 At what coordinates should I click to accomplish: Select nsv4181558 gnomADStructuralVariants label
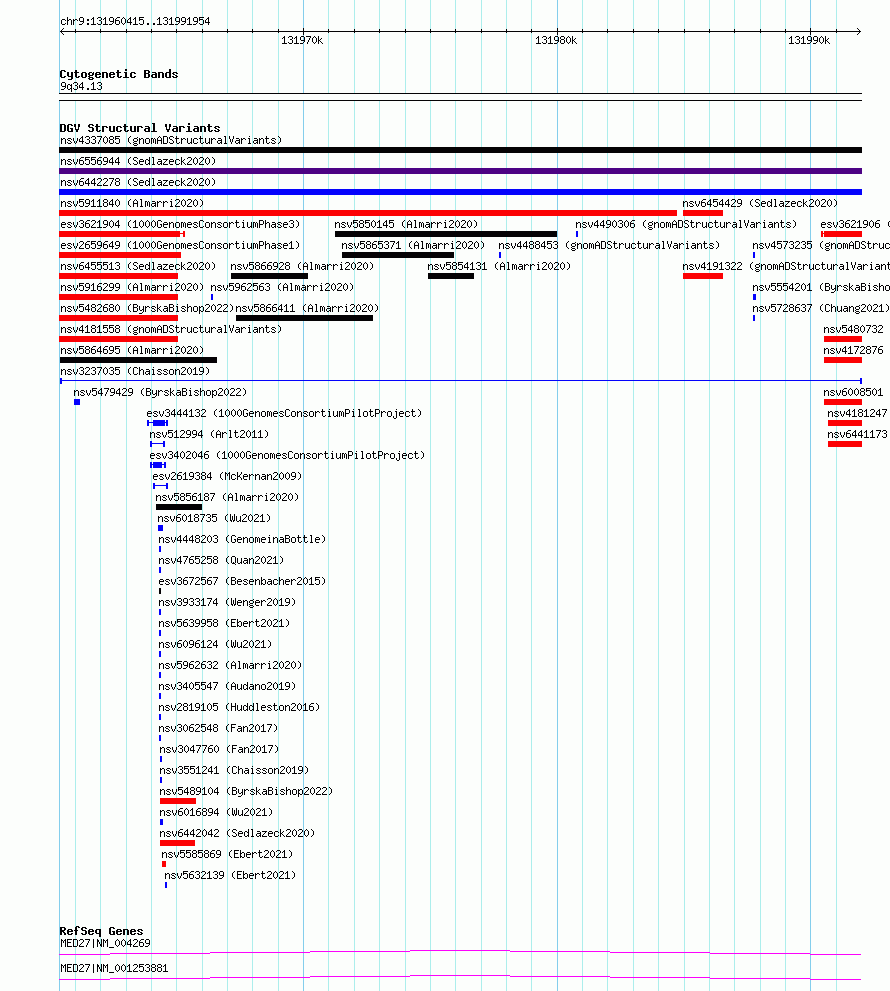[171, 329]
